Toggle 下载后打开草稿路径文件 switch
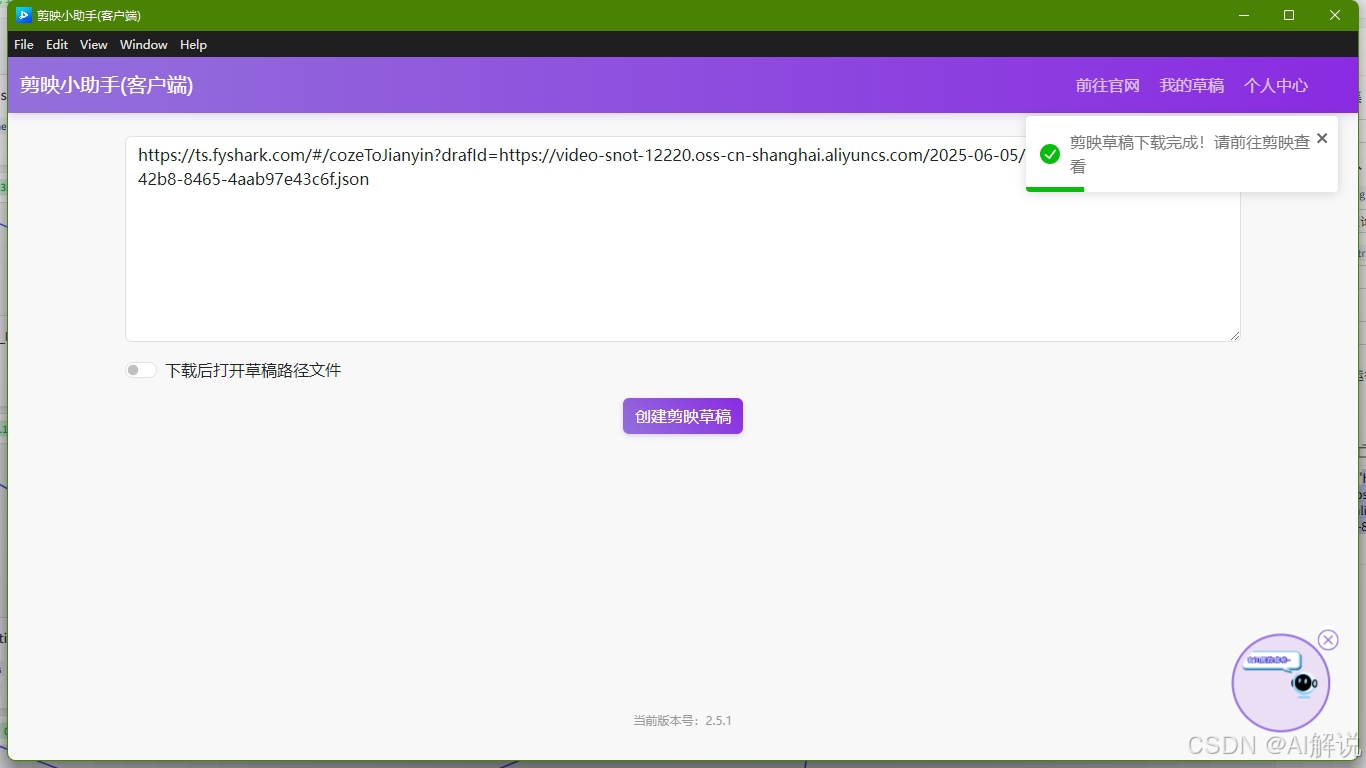The width and height of the screenshot is (1366, 768). click(x=141, y=371)
